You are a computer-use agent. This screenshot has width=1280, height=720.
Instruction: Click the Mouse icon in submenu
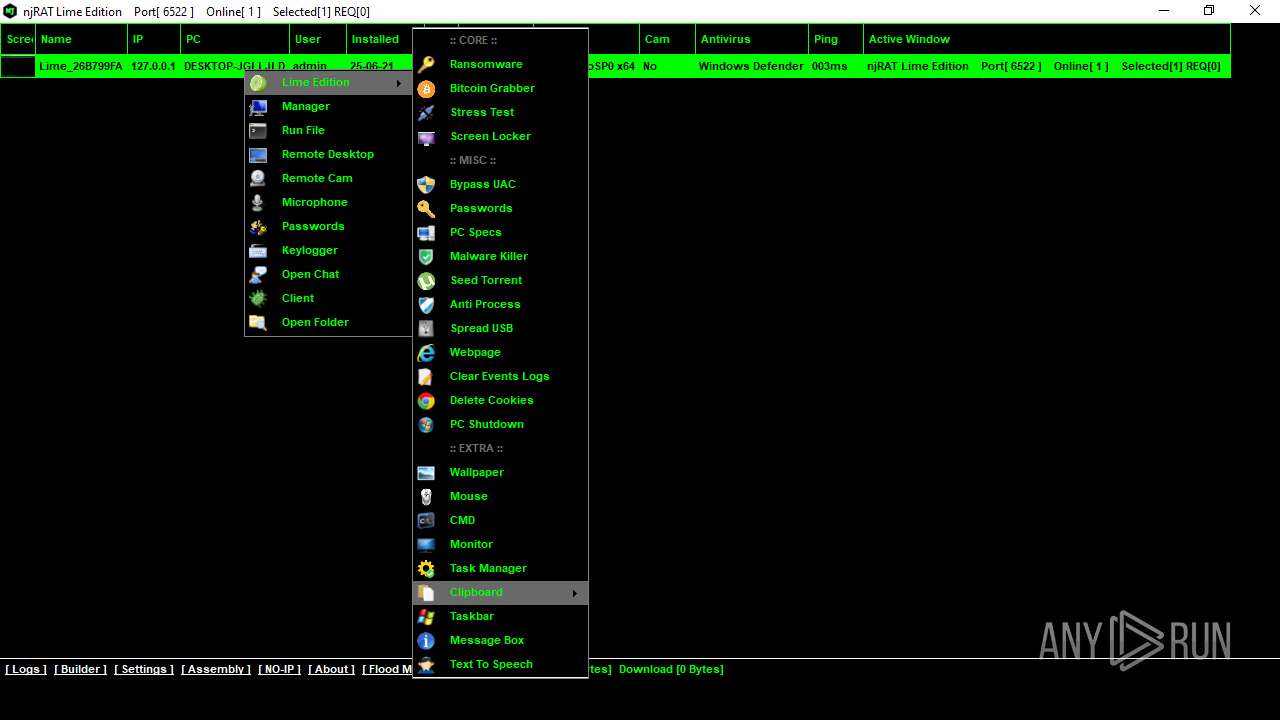426,496
